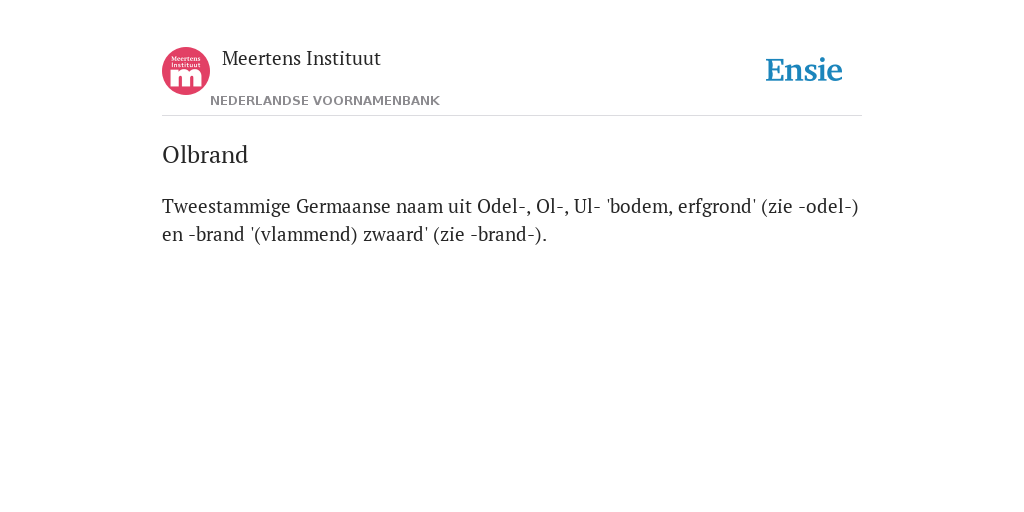This screenshot has width=1024, height=512.
Task: Click the word 'Germaanse' in the description
Action: coord(344,207)
